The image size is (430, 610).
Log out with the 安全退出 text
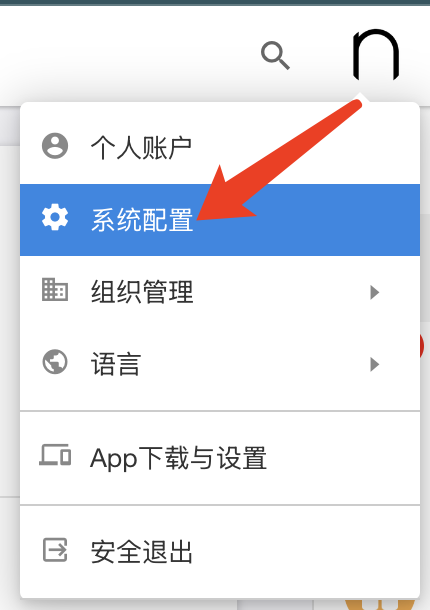point(142,552)
